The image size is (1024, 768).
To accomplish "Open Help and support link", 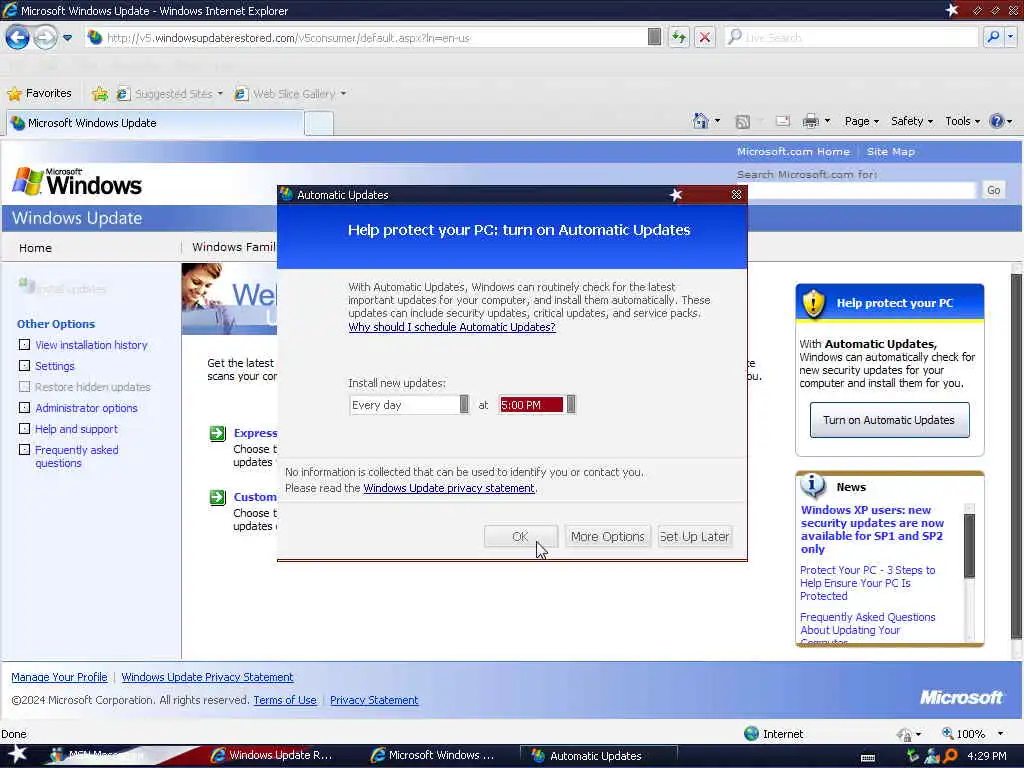I will (x=76, y=429).
